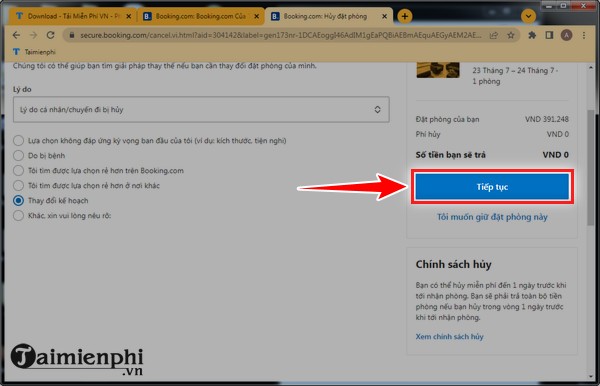Close the Hủy đặt phòng tab
Image resolution: width=600 pixels, height=386 pixels.
(385, 16)
